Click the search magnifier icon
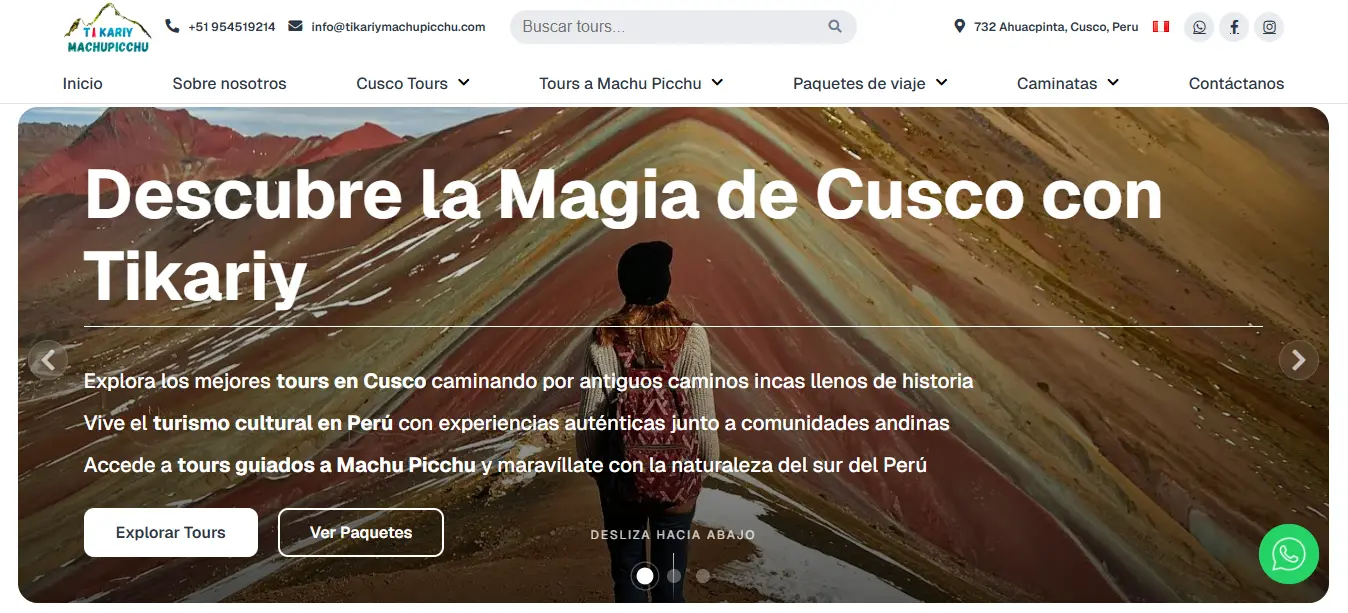1348x613 pixels. click(835, 27)
